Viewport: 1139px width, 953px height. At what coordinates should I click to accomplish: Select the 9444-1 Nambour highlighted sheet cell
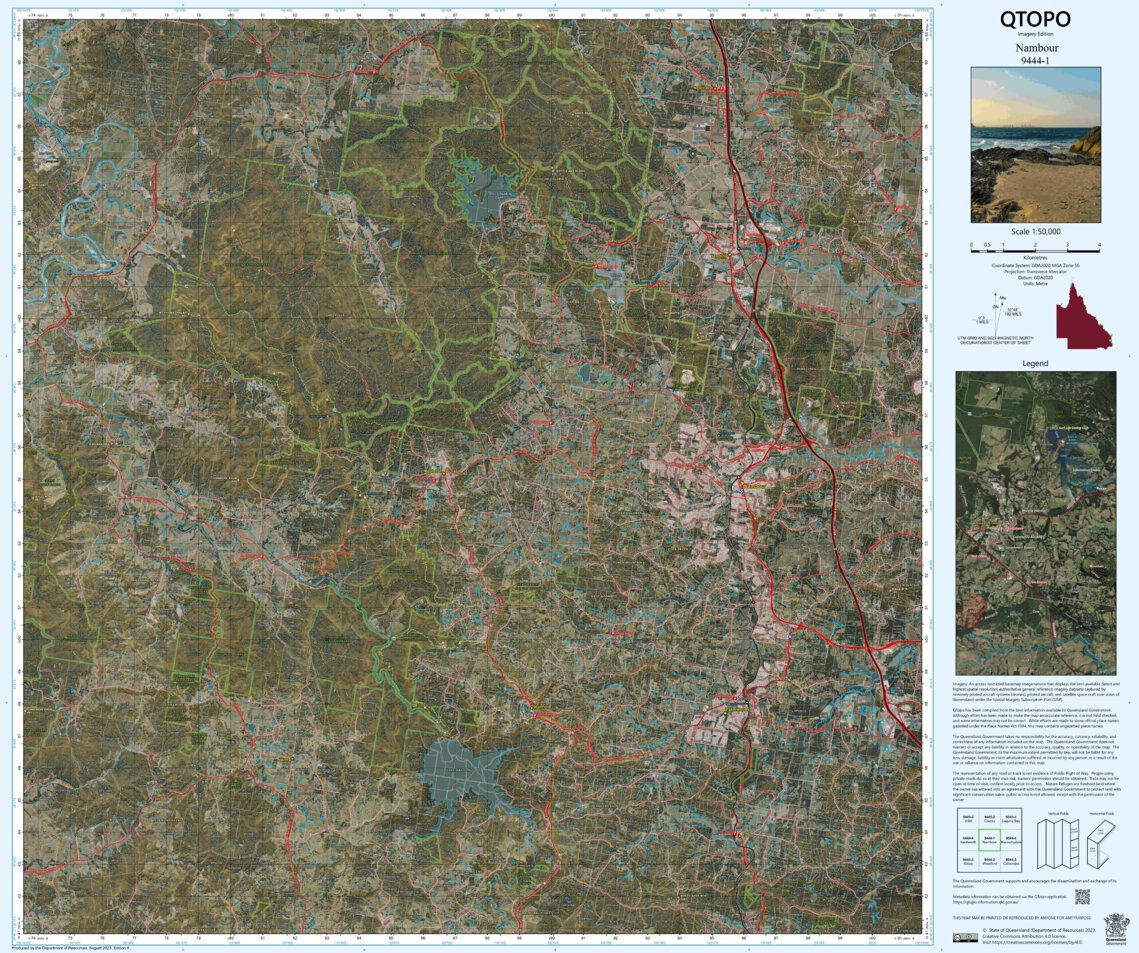pos(990,840)
